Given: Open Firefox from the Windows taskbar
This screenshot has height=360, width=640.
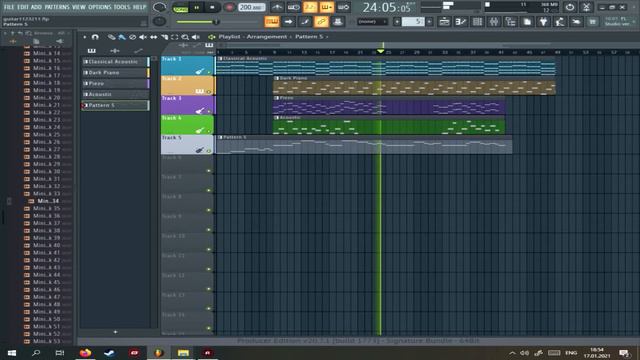Looking at the screenshot, I should click(x=85, y=353).
